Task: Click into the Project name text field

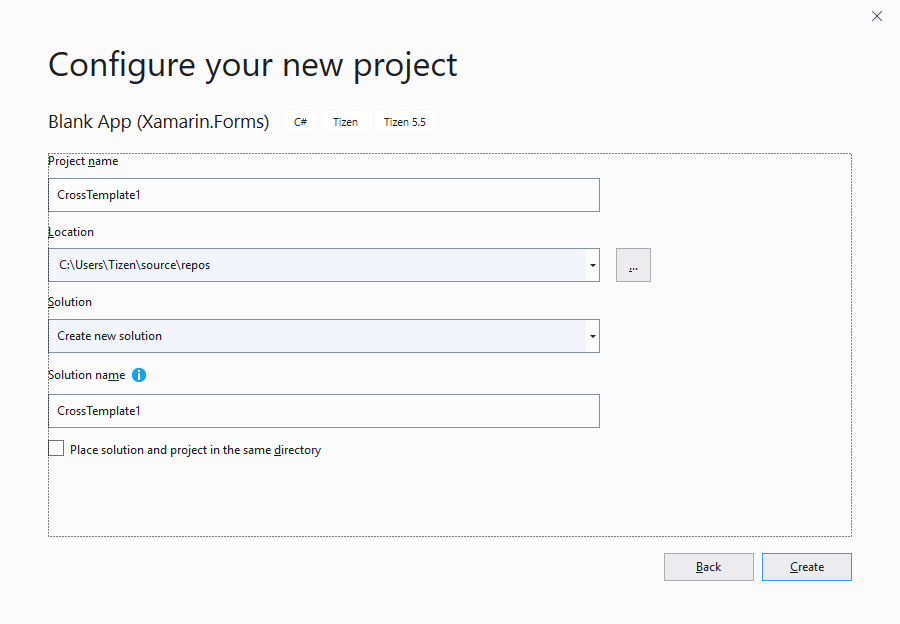Action: 323,195
